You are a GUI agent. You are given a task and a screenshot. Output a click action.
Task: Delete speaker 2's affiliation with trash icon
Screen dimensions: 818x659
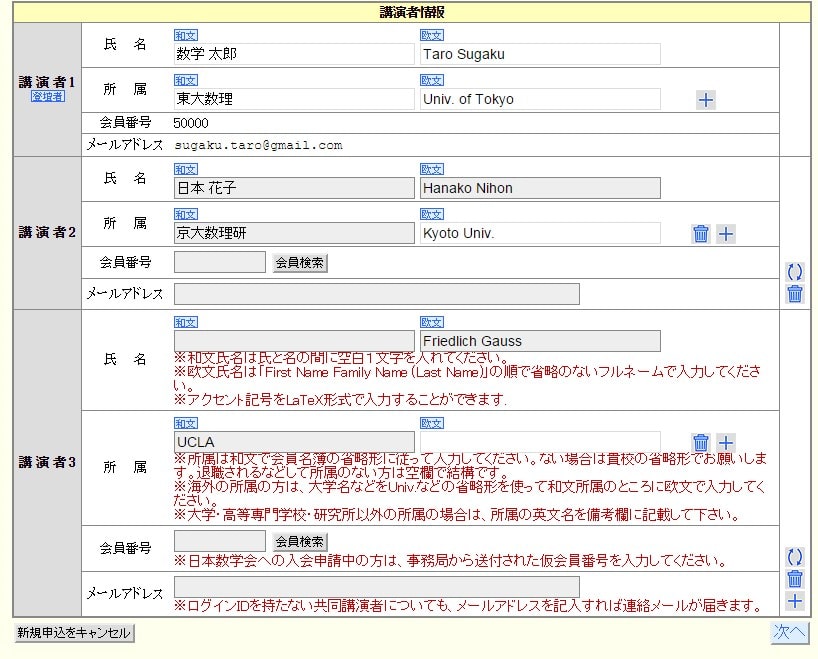tap(701, 234)
